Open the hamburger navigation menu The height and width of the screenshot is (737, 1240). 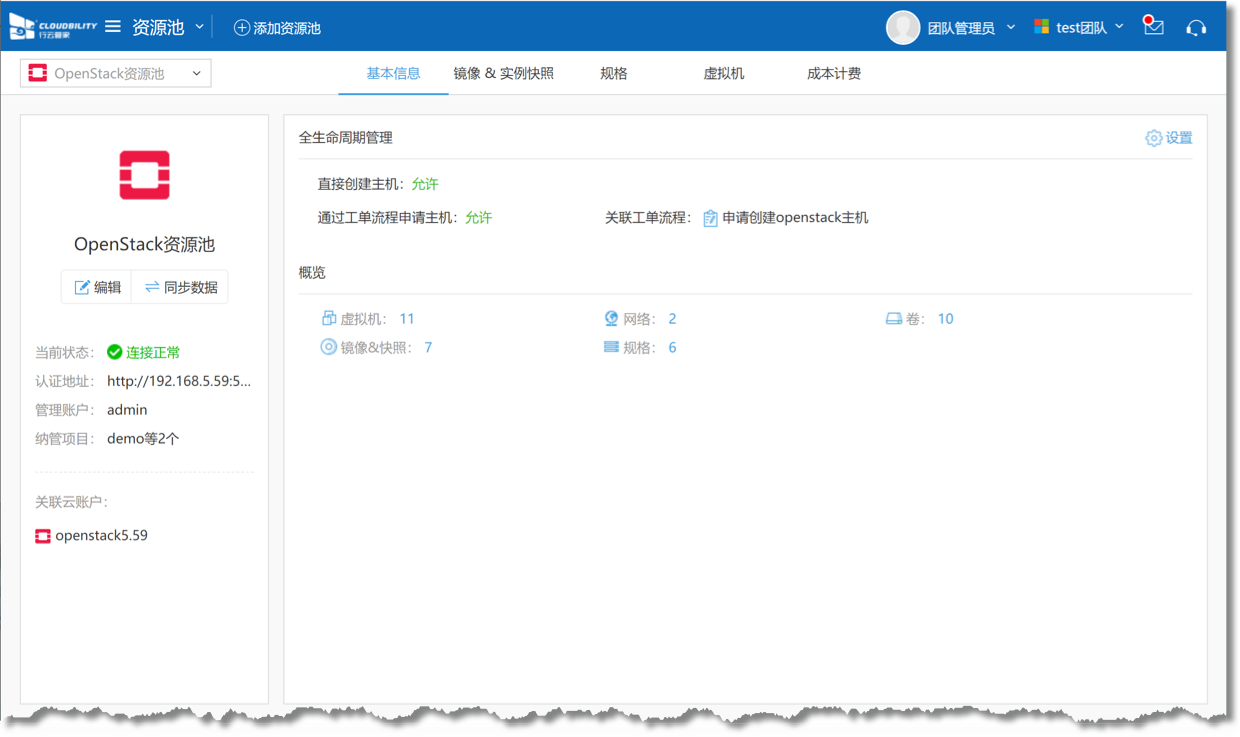point(113,27)
